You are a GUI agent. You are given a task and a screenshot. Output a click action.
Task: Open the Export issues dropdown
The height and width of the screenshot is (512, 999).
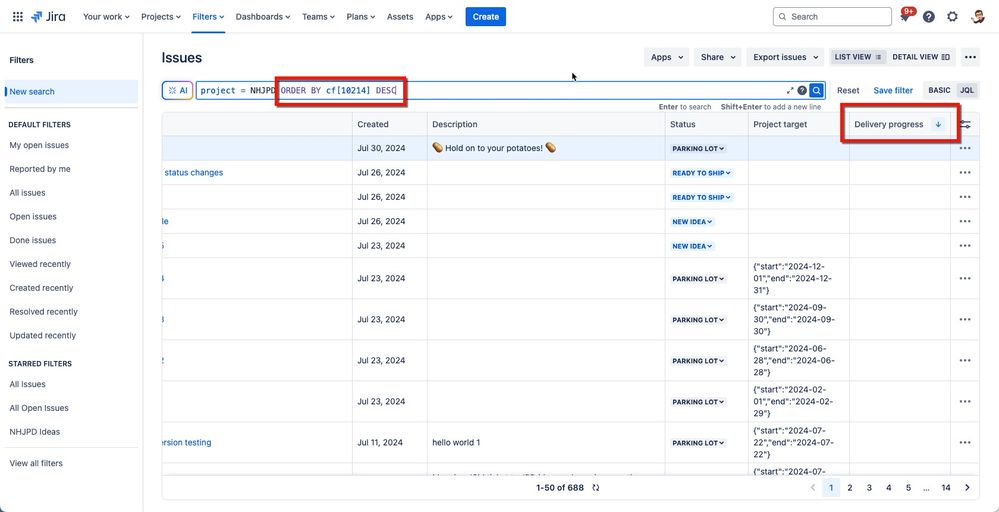(785, 57)
